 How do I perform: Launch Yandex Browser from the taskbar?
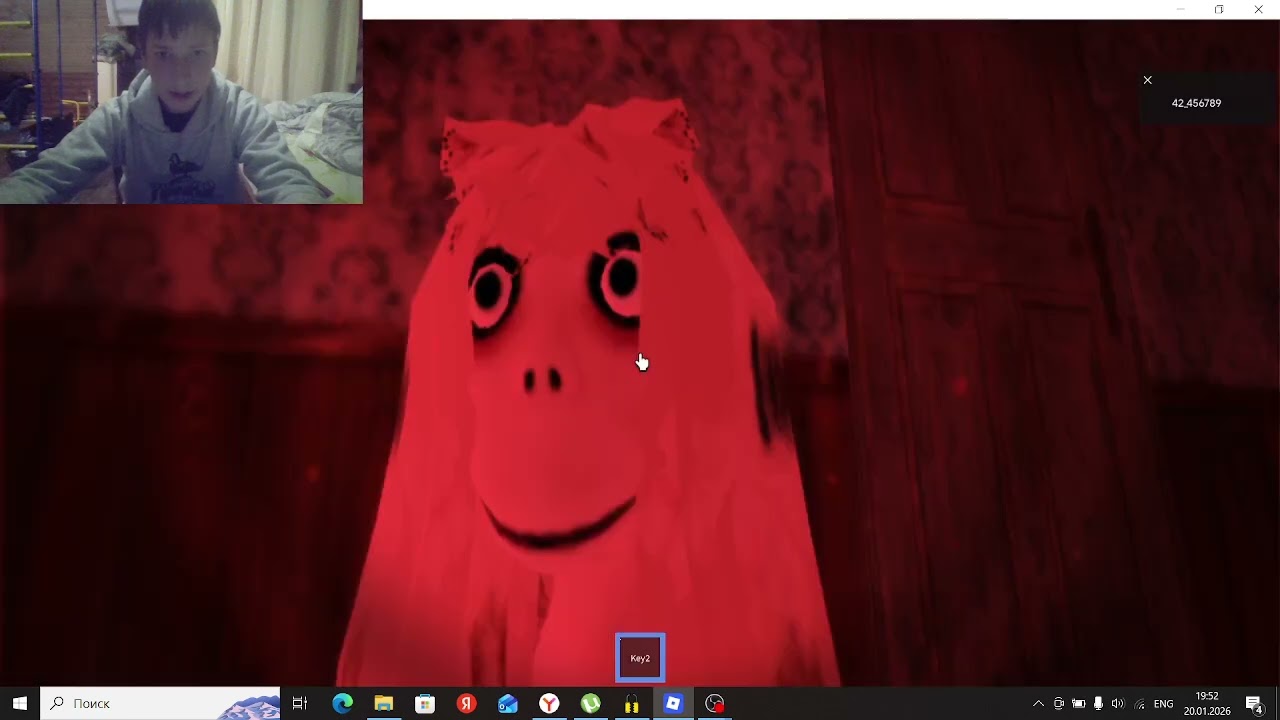point(549,704)
